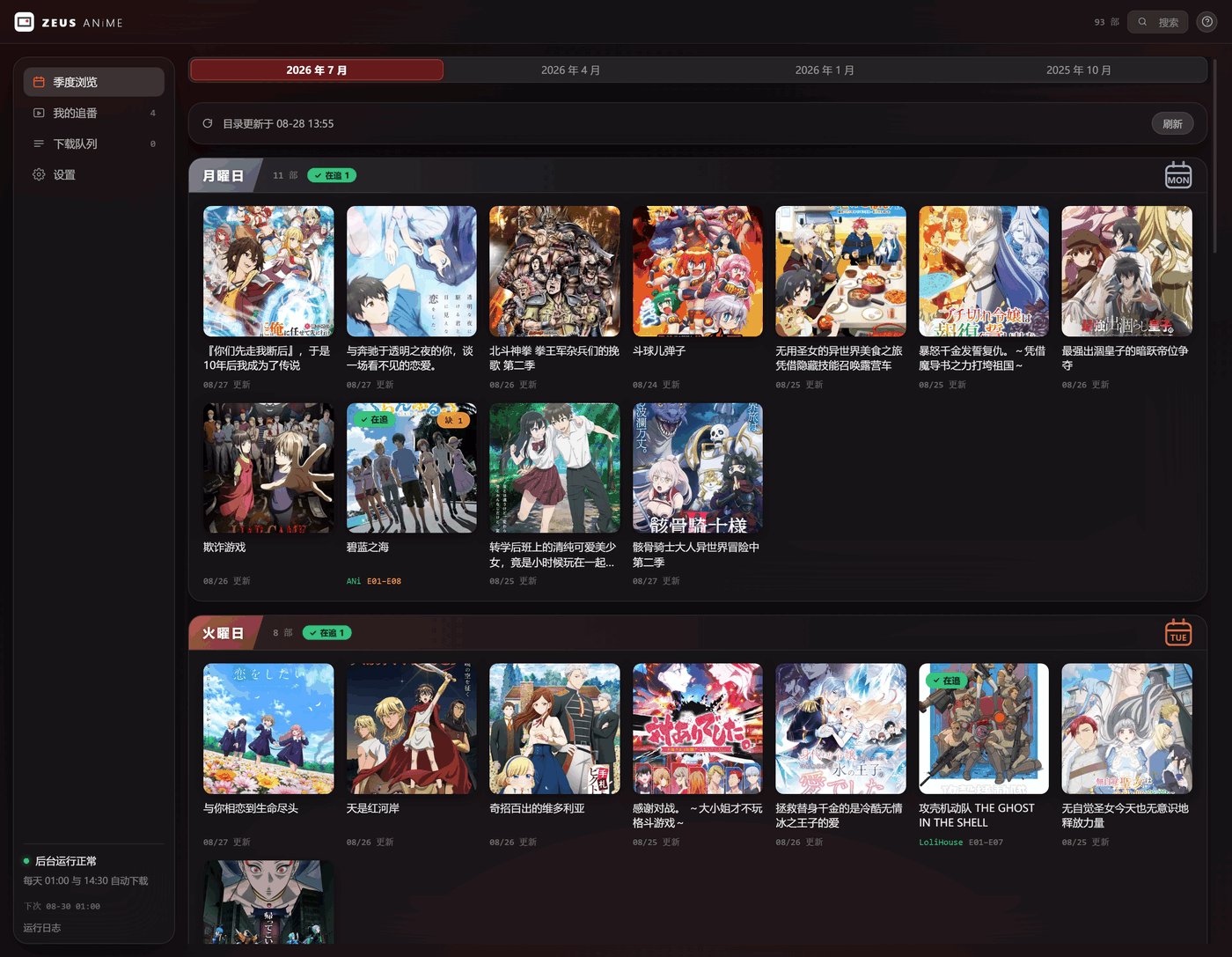Image resolution: width=1232 pixels, height=957 pixels.
Task: Switch to the 2025 年 10 月 tab
Action: point(1079,70)
